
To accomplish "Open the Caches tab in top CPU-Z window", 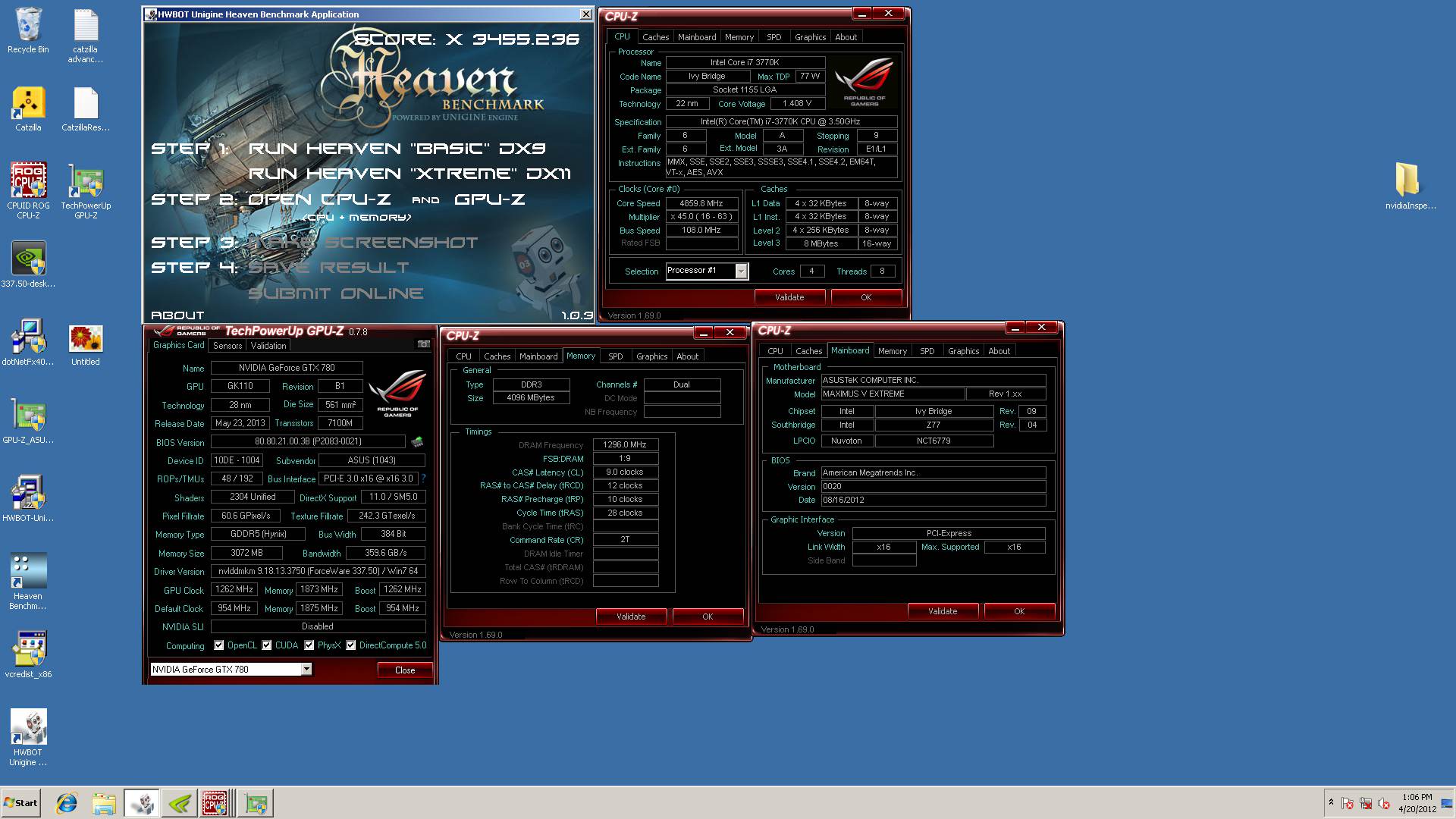I will (x=655, y=37).
